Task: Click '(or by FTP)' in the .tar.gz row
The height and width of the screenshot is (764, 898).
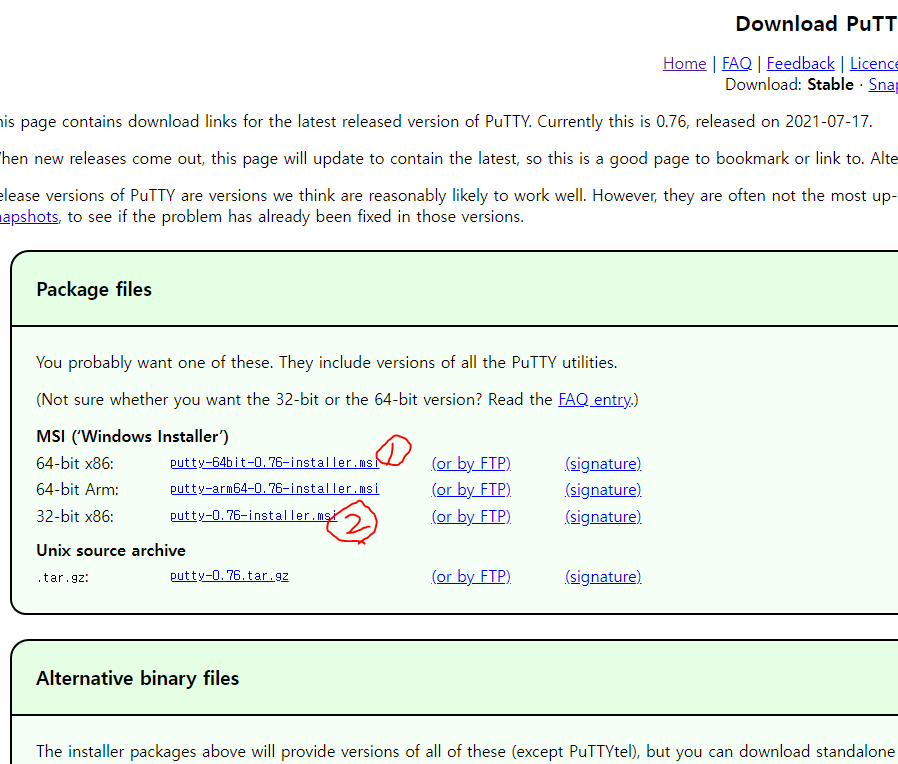Action: pos(471,576)
